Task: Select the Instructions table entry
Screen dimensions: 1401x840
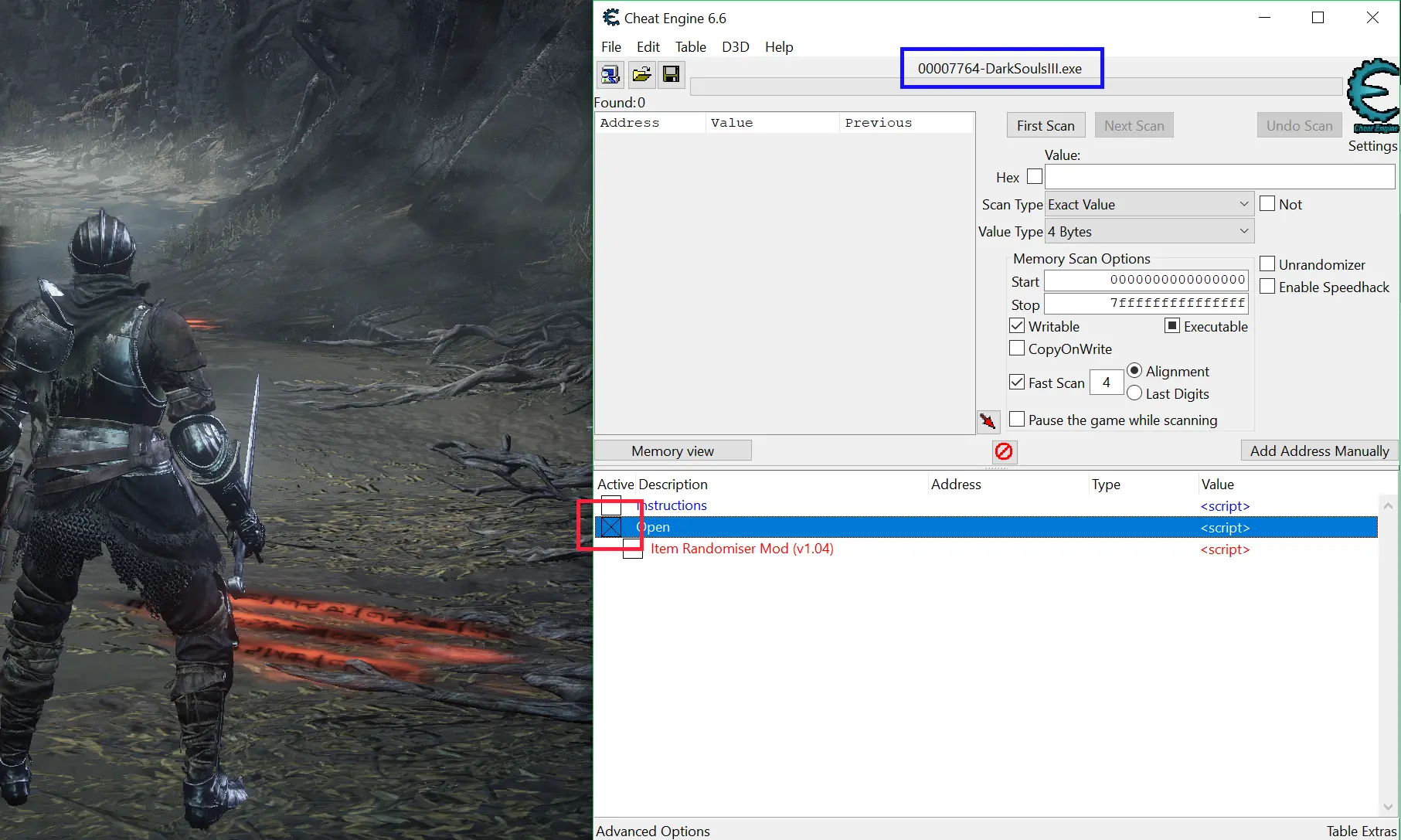Action: (x=672, y=505)
